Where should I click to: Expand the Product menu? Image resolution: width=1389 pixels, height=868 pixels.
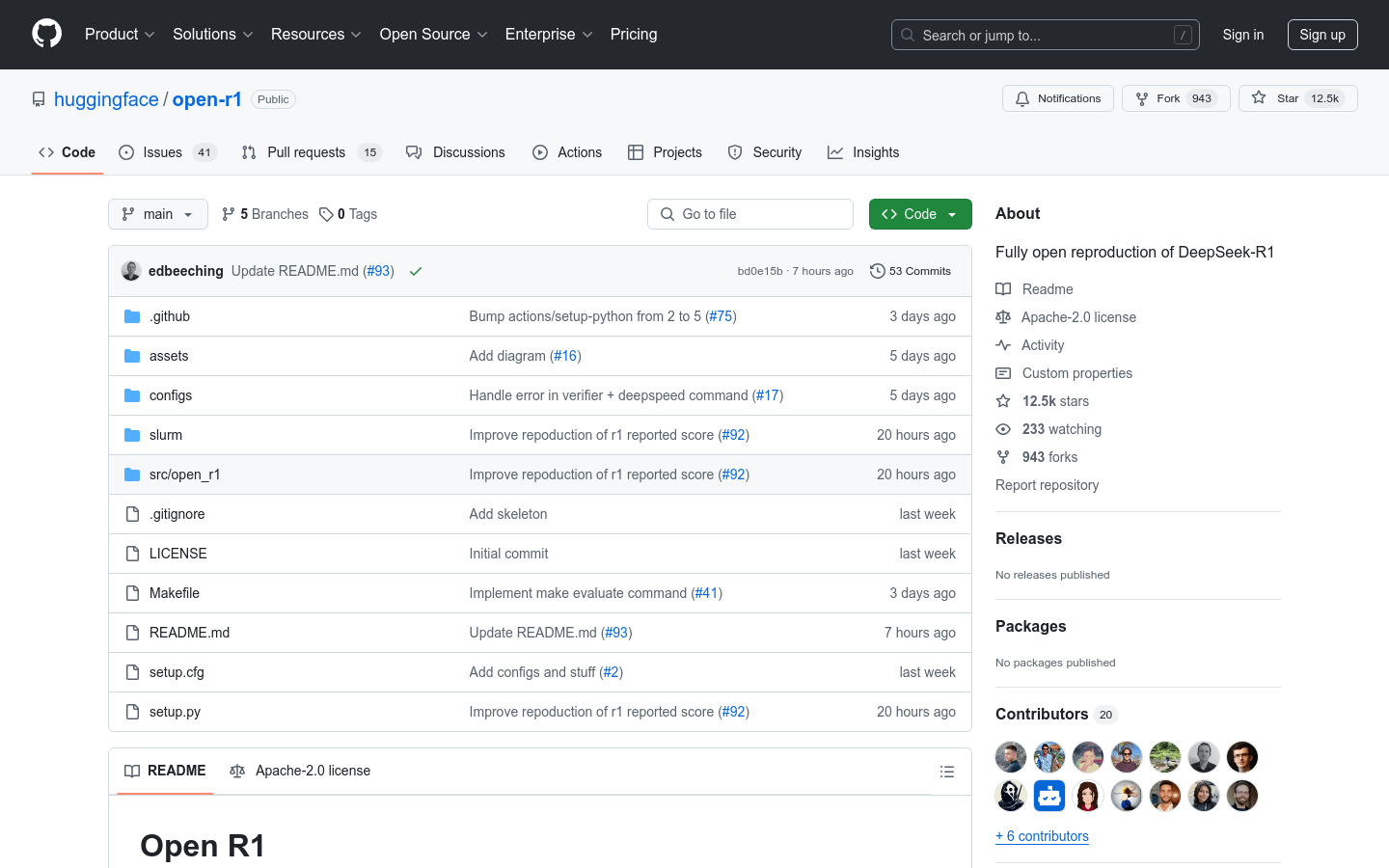tap(120, 34)
